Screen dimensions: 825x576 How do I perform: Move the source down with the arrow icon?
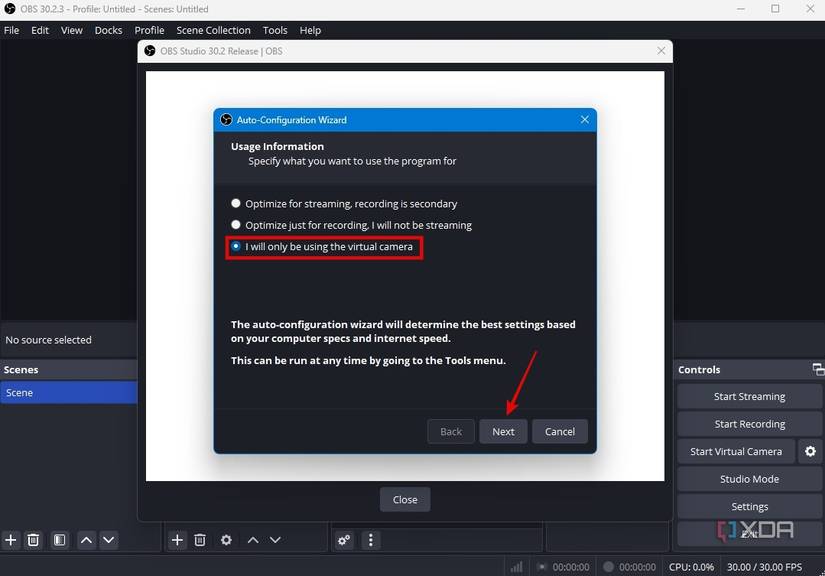coord(276,540)
